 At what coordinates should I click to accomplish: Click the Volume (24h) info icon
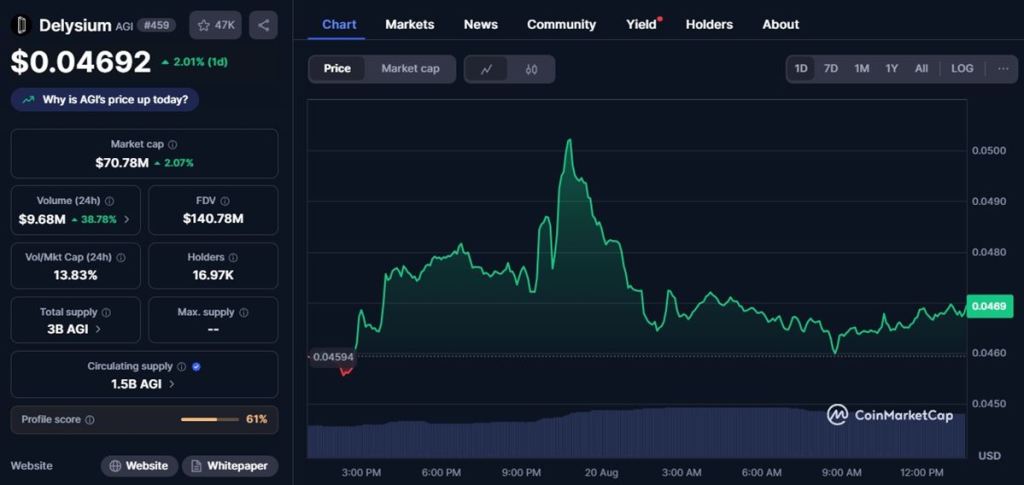coord(110,201)
